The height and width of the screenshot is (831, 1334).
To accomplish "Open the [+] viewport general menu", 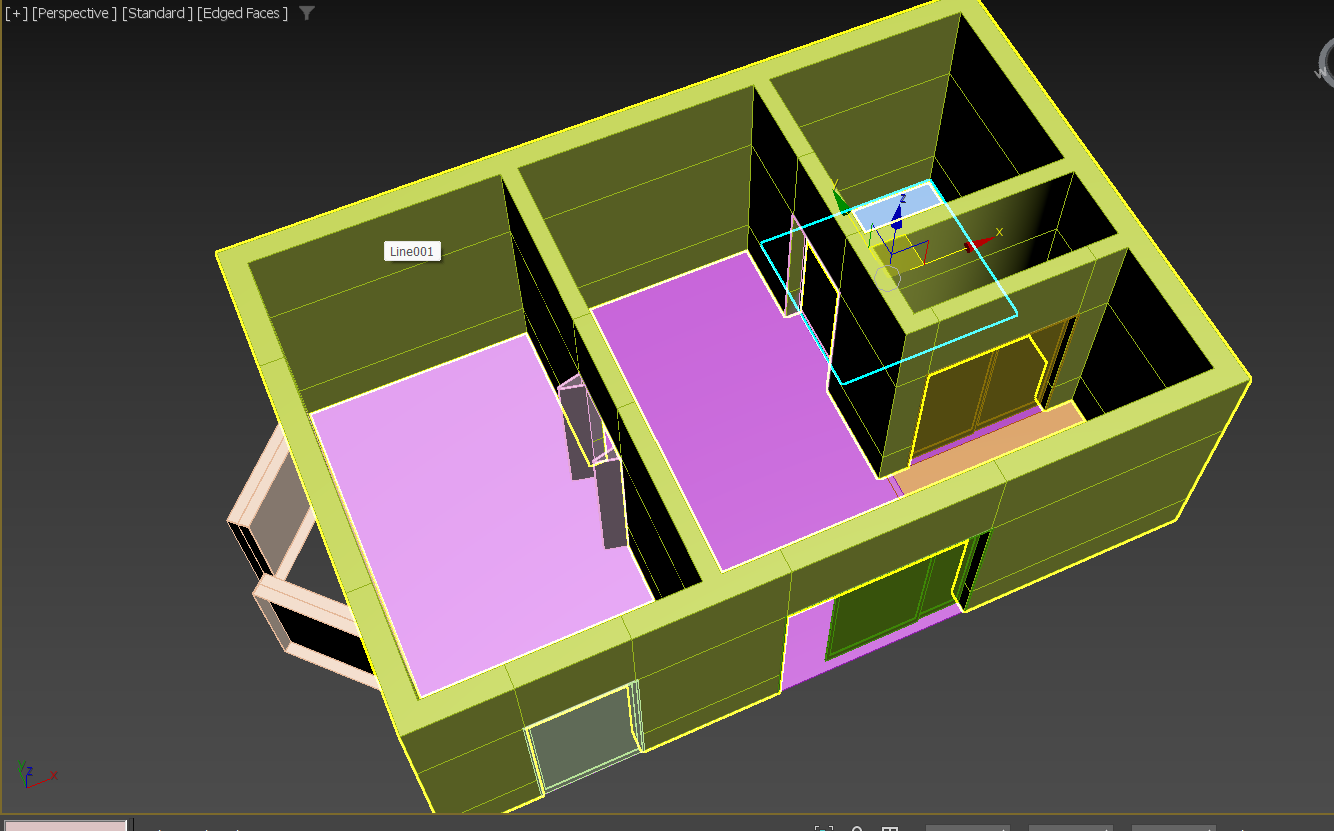I will click(16, 13).
